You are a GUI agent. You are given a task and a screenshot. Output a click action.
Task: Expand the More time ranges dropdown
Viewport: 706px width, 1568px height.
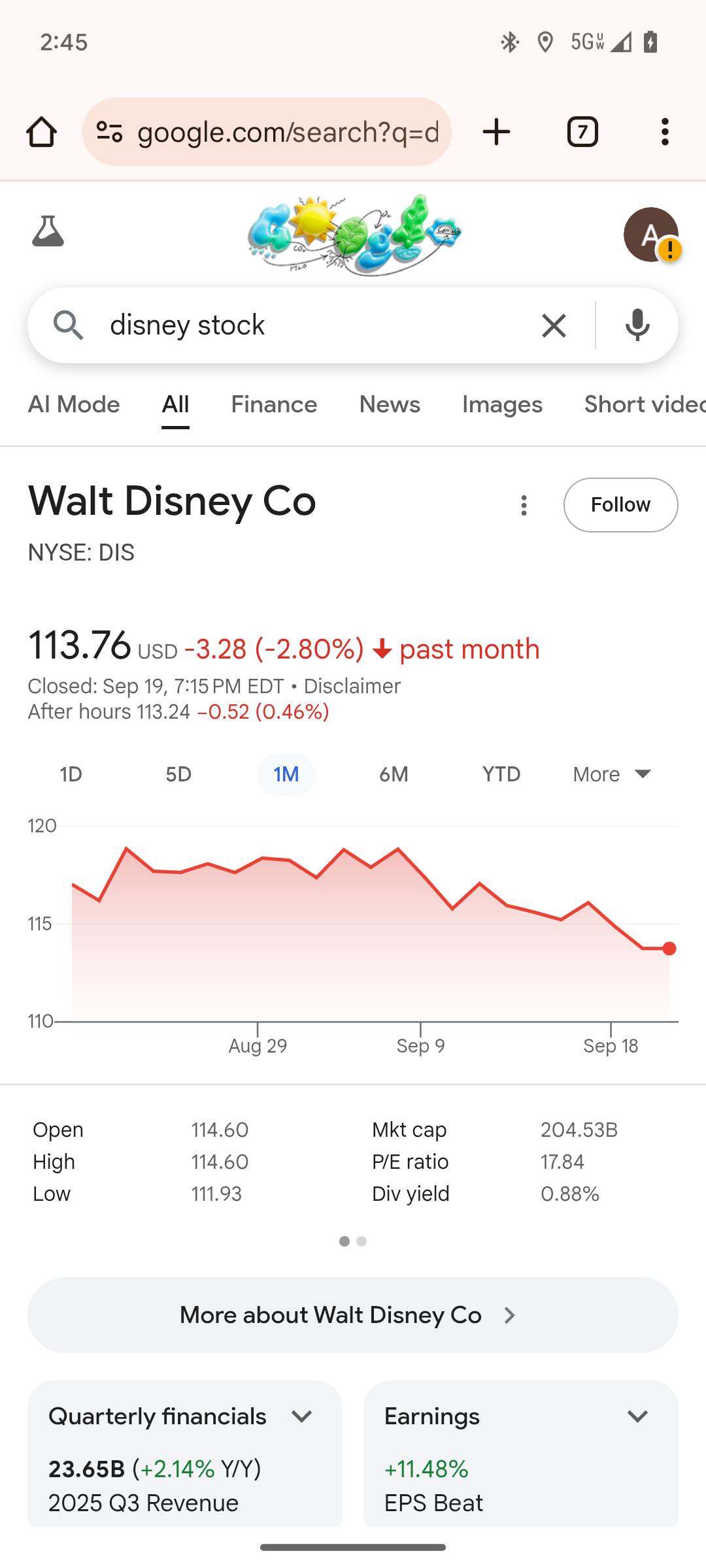coord(612,775)
